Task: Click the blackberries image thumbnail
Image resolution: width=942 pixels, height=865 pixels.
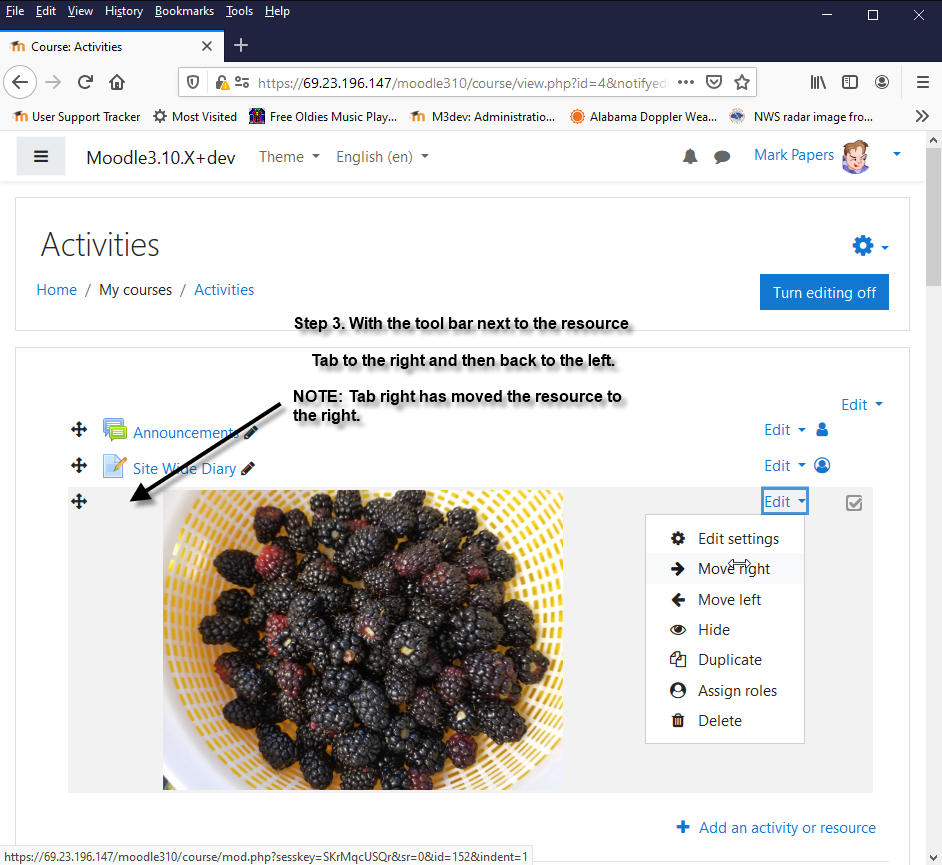Action: [x=363, y=640]
